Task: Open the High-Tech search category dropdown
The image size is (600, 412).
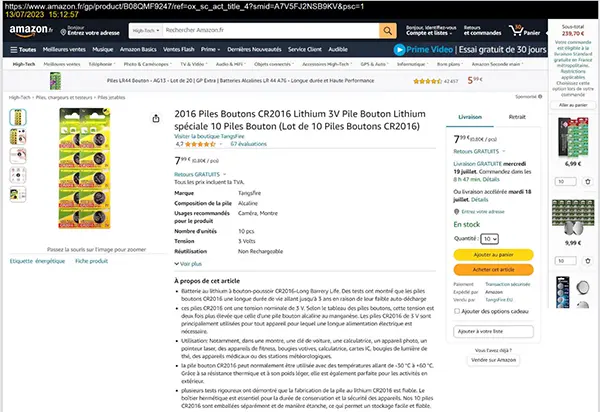Action: [x=146, y=31]
